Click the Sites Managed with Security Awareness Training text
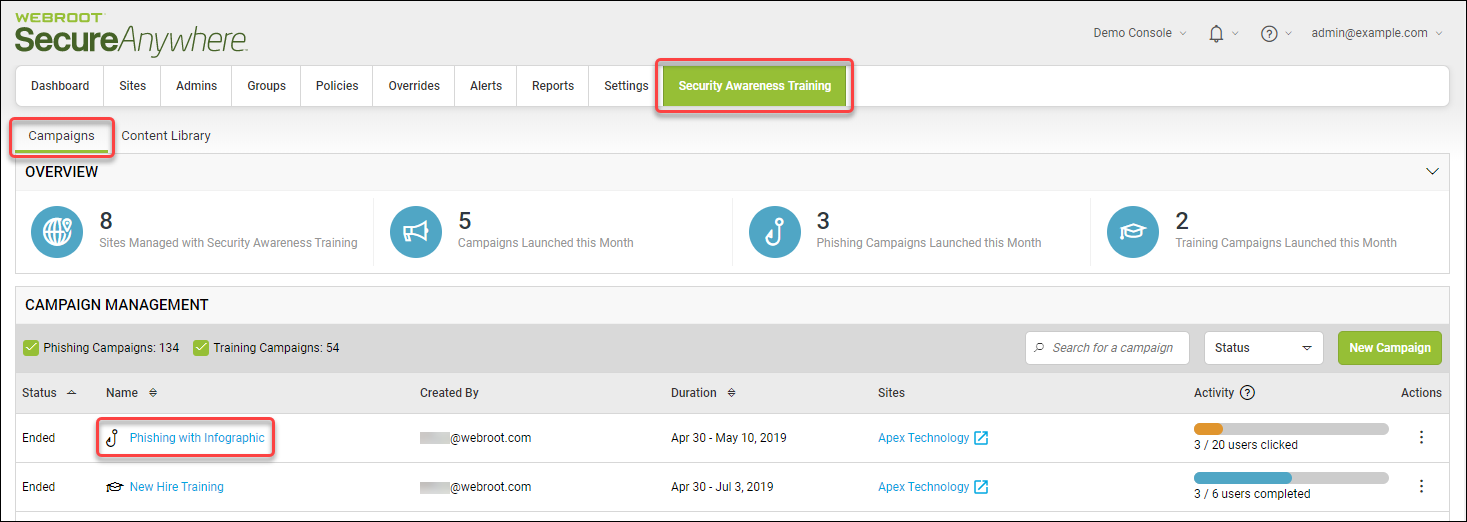The image size is (1467, 522). 228,243
